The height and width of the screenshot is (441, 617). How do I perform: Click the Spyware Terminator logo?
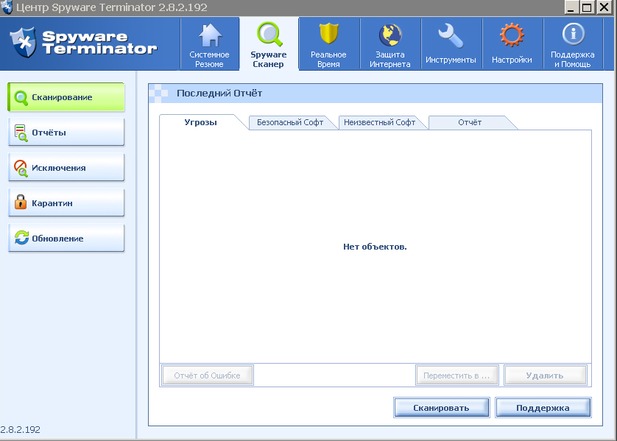pyautogui.click(x=83, y=42)
